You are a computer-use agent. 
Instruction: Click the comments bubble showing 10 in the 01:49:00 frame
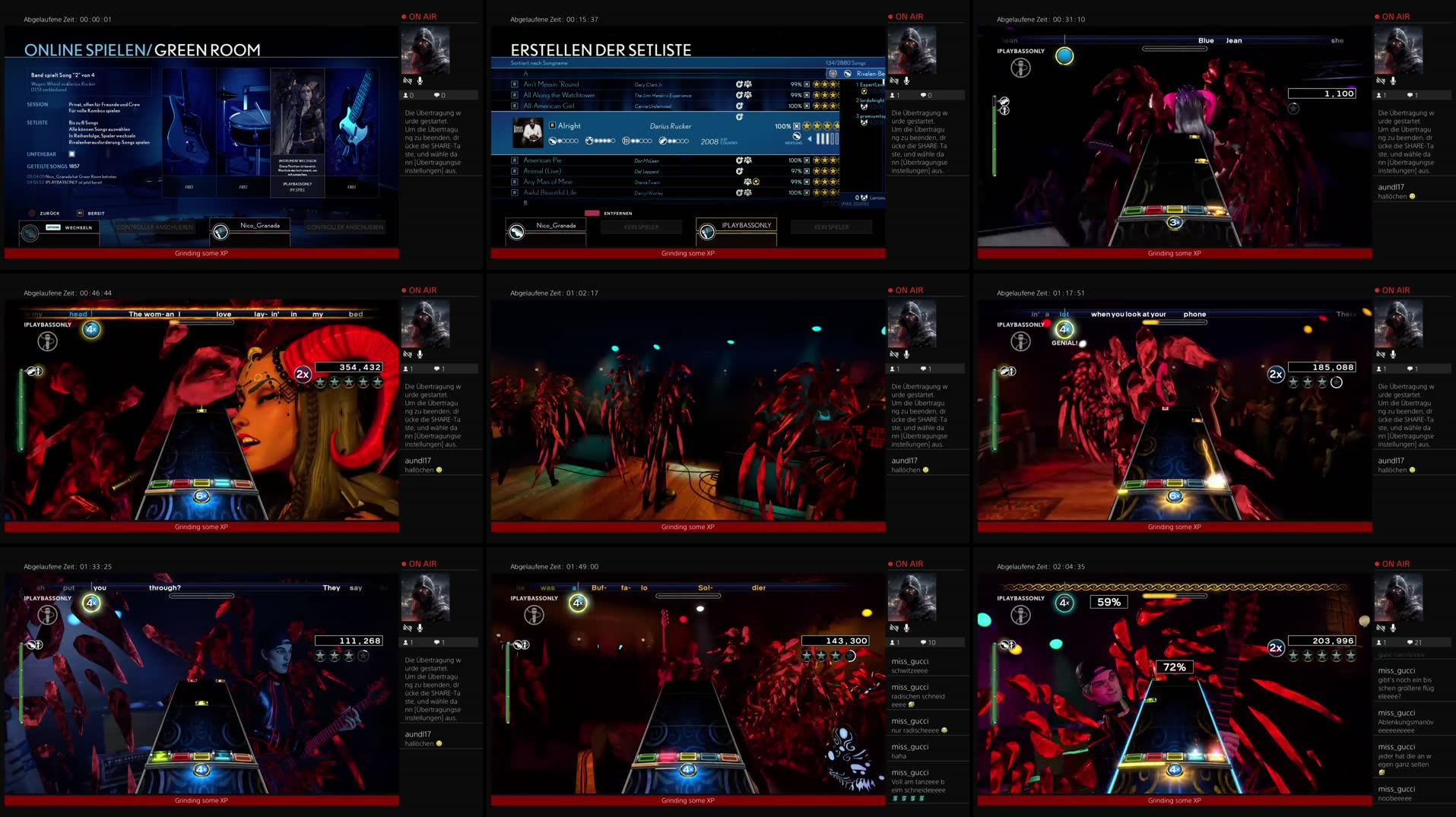point(925,642)
